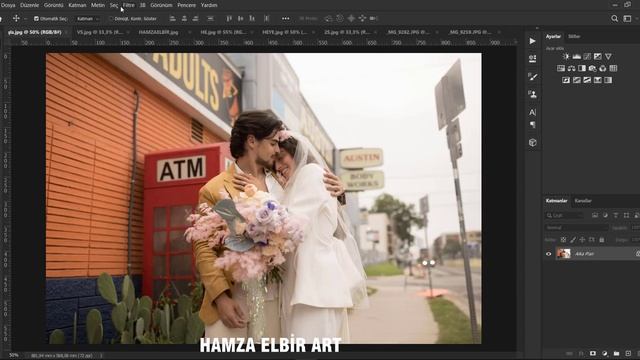Open the Paragraph panel icon
The width and height of the screenshot is (640, 360).
532,124
